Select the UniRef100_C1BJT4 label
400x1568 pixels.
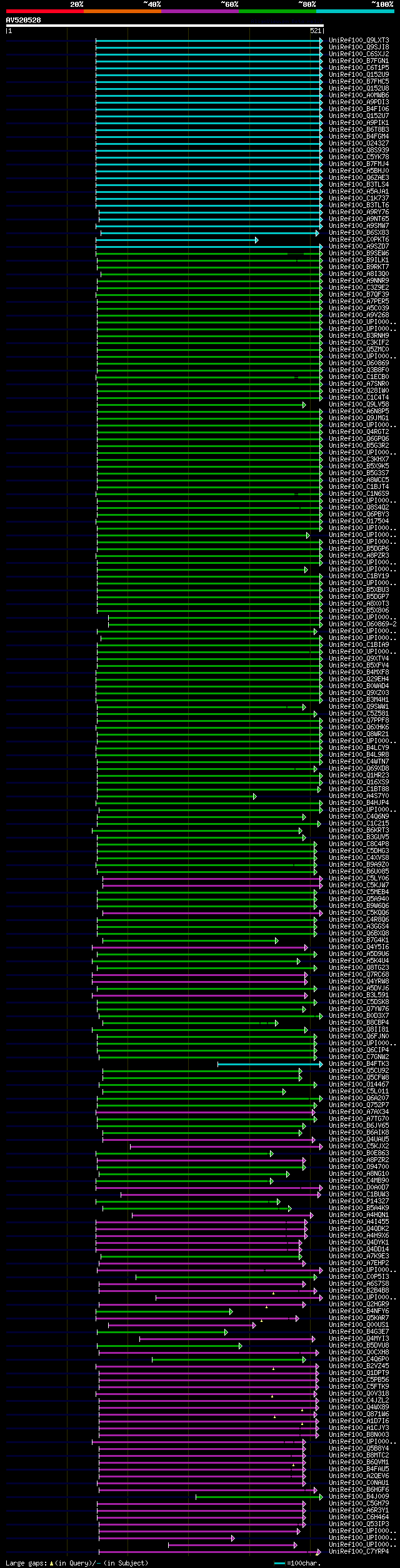click(359, 487)
